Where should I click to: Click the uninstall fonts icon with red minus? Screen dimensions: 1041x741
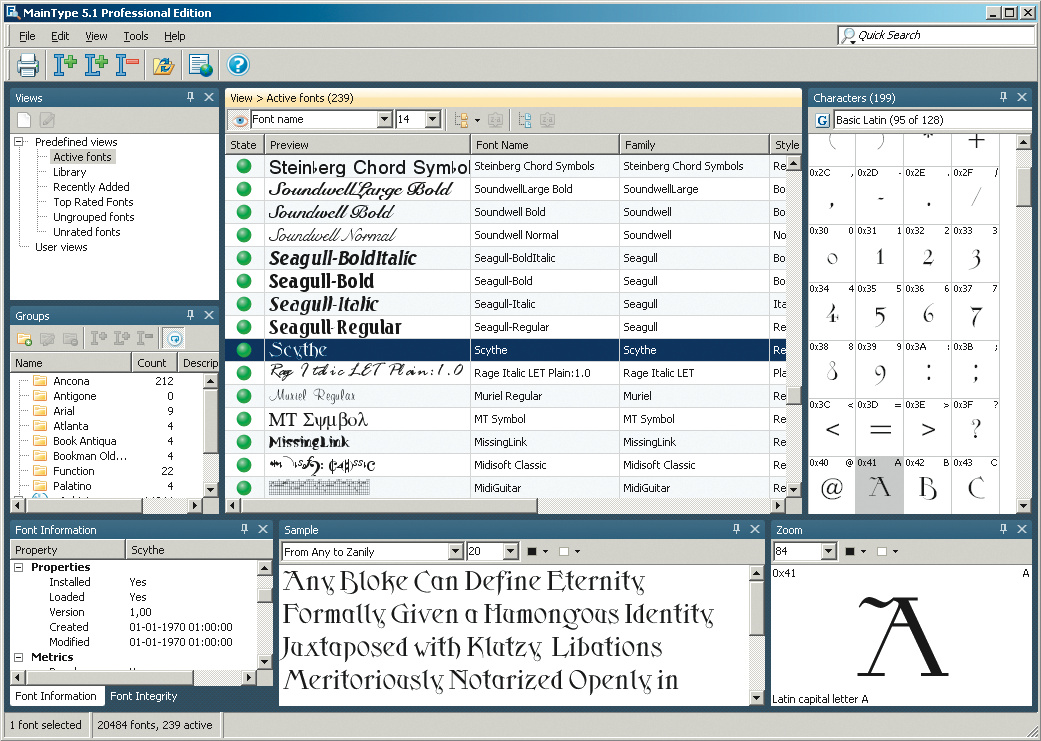[x=127, y=64]
